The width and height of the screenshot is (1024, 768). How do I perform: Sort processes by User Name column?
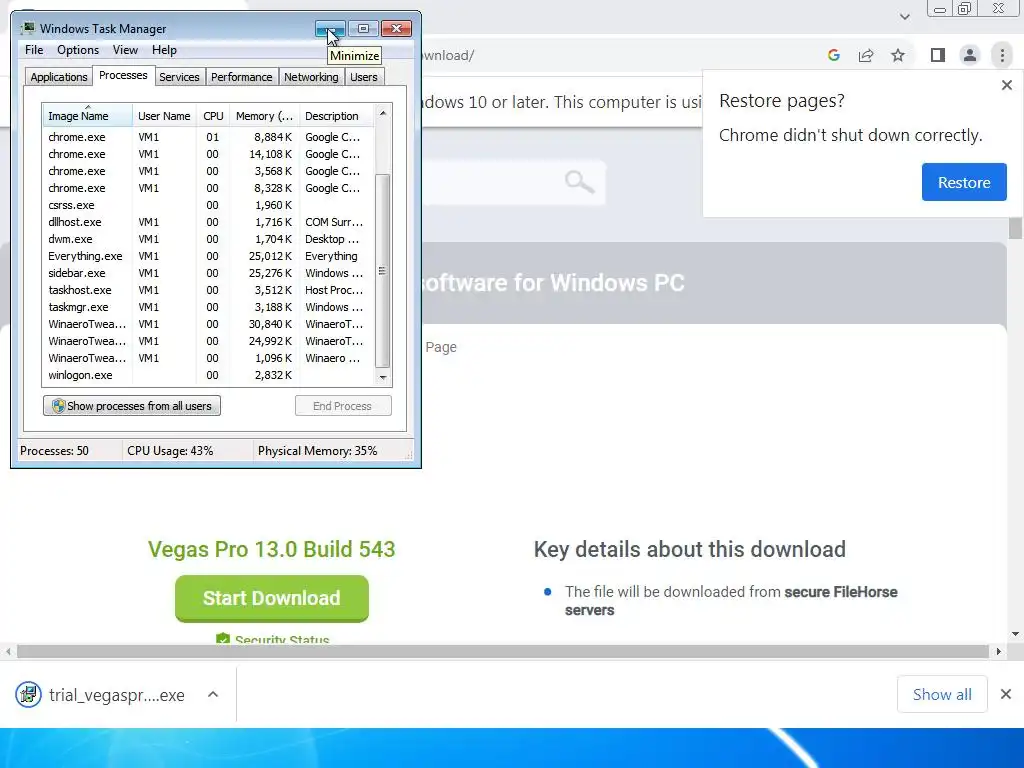[x=164, y=116]
